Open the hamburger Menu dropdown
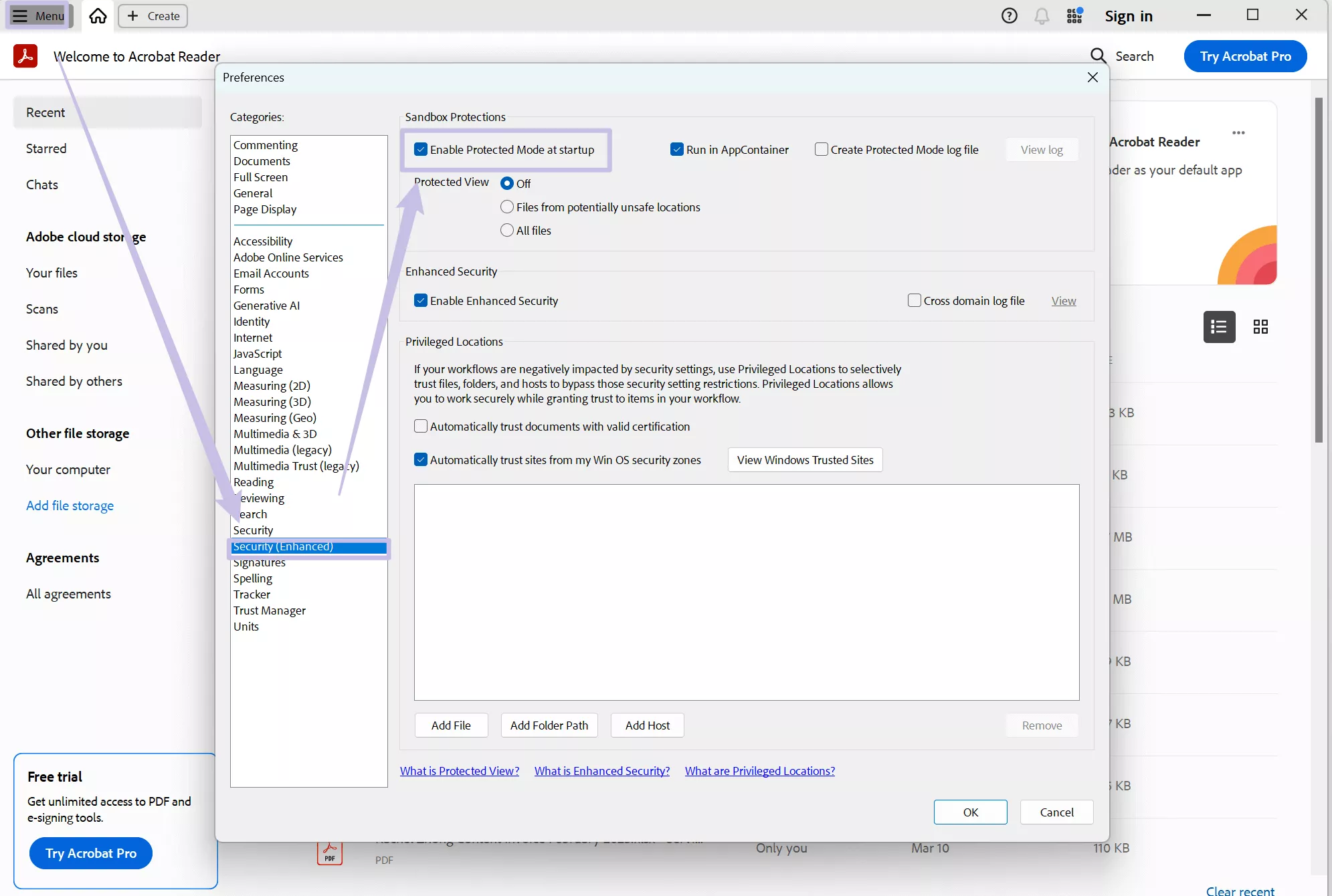The width and height of the screenshot is (1332, 896). click(x=38, y=15)
